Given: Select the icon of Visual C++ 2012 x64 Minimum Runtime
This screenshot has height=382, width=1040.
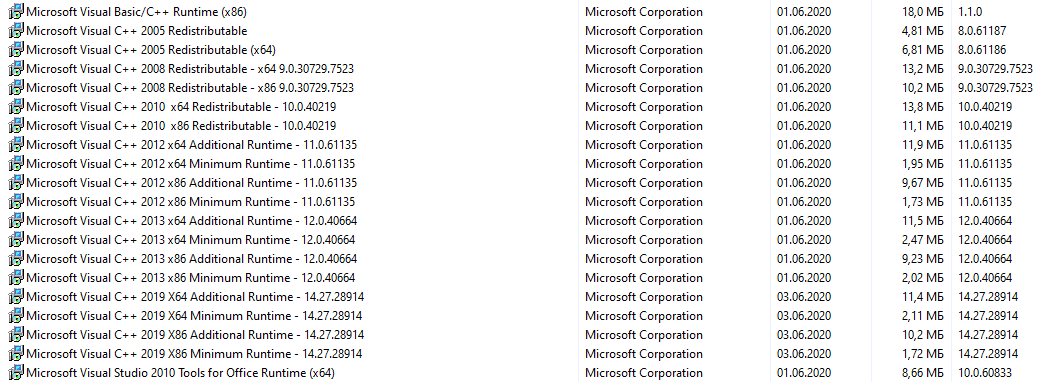Looking at the screenshot, I should [16, 164].
